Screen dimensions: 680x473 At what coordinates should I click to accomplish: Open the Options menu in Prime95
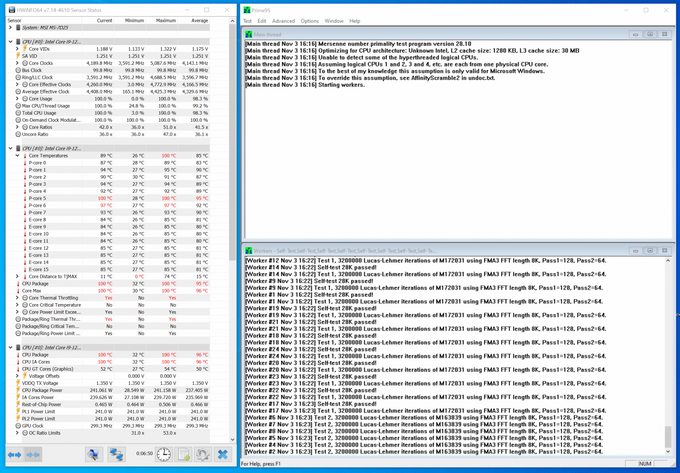310,20
